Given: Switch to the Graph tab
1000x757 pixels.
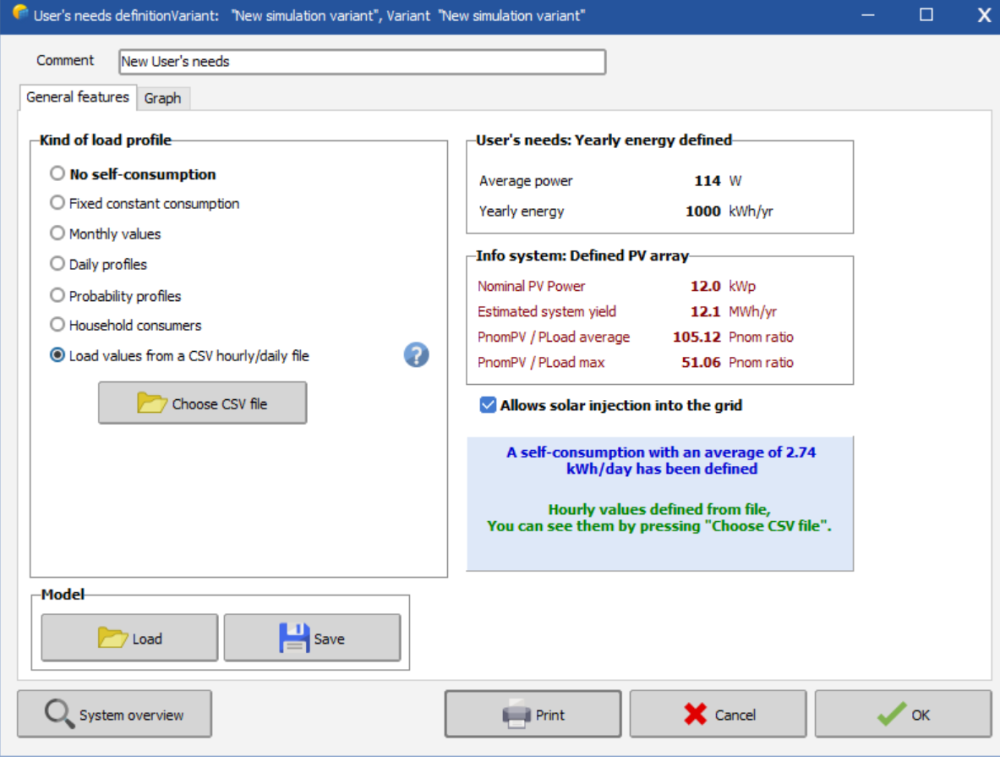Looking at the screenshot, I should pos(162,98).
